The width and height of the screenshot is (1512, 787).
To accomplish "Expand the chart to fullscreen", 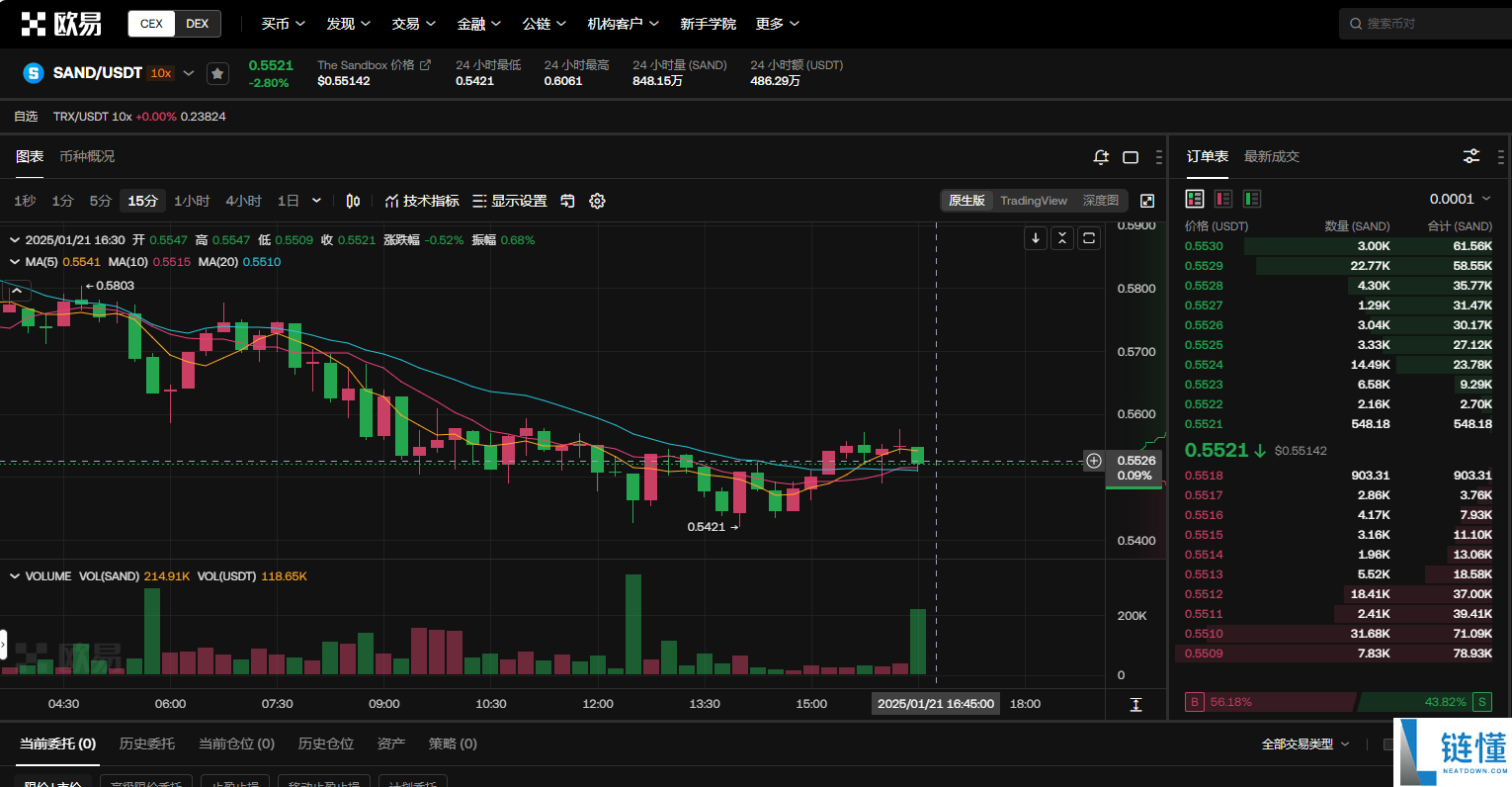I will tap(1147, 201).
